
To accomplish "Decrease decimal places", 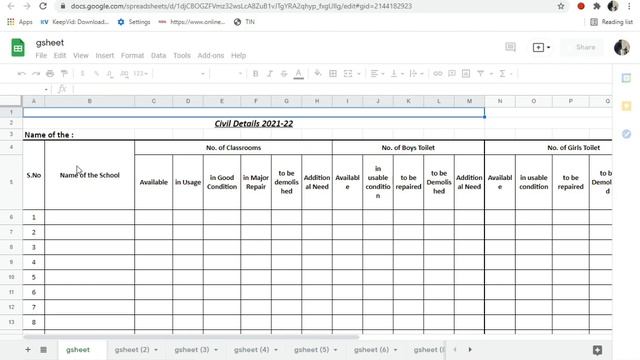I will pyautogui.click(x=109, y=73).
